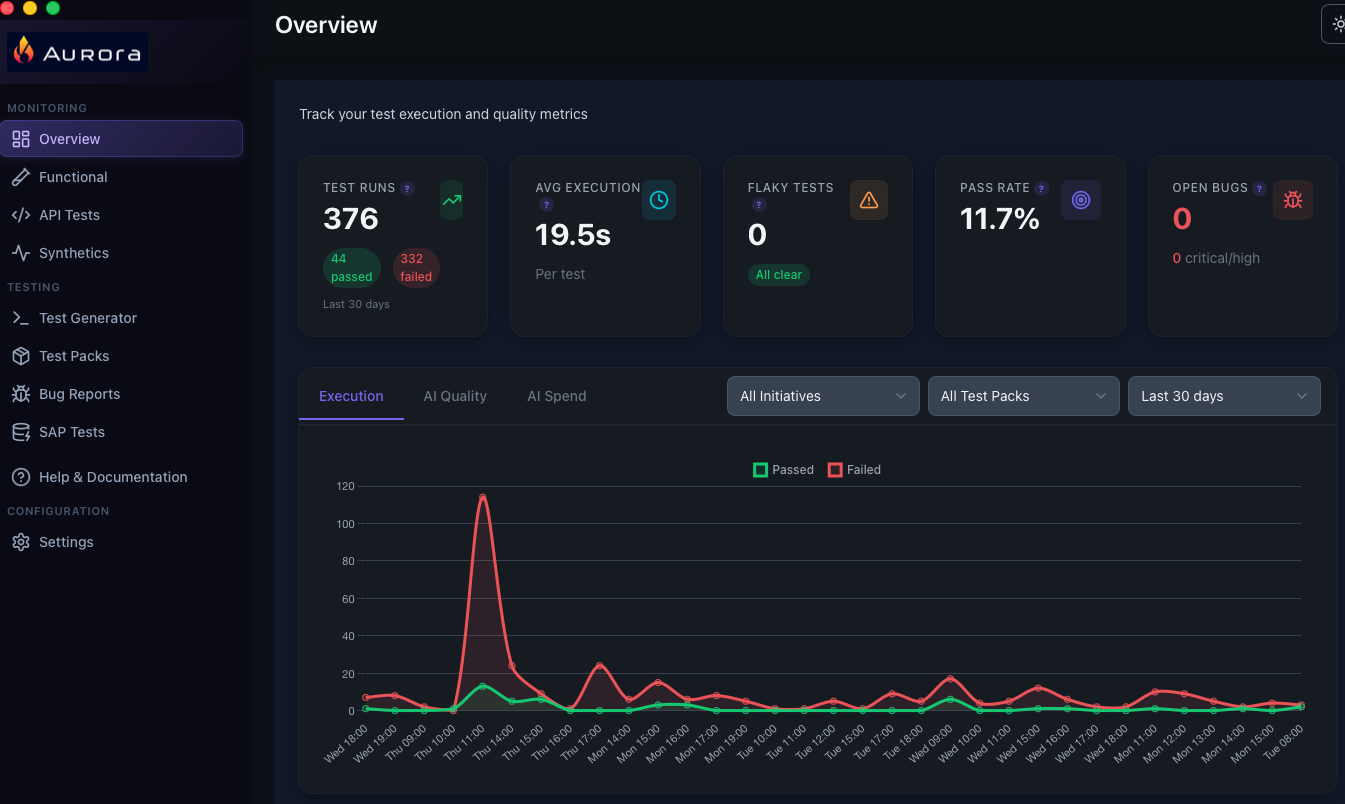Open the Last 30 days dropdown

1224,396
